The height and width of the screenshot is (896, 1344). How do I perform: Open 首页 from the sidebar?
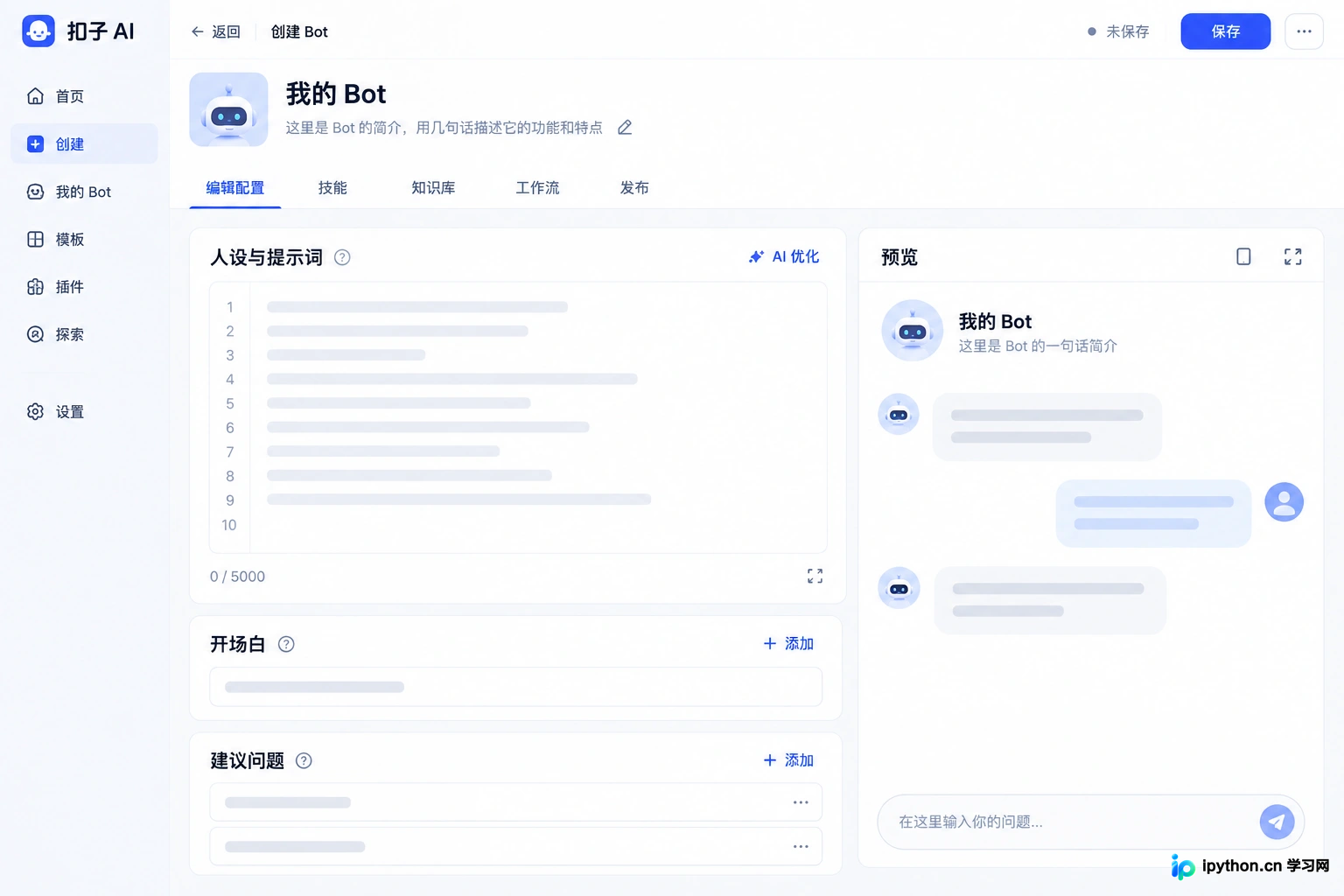pos(85,96)
